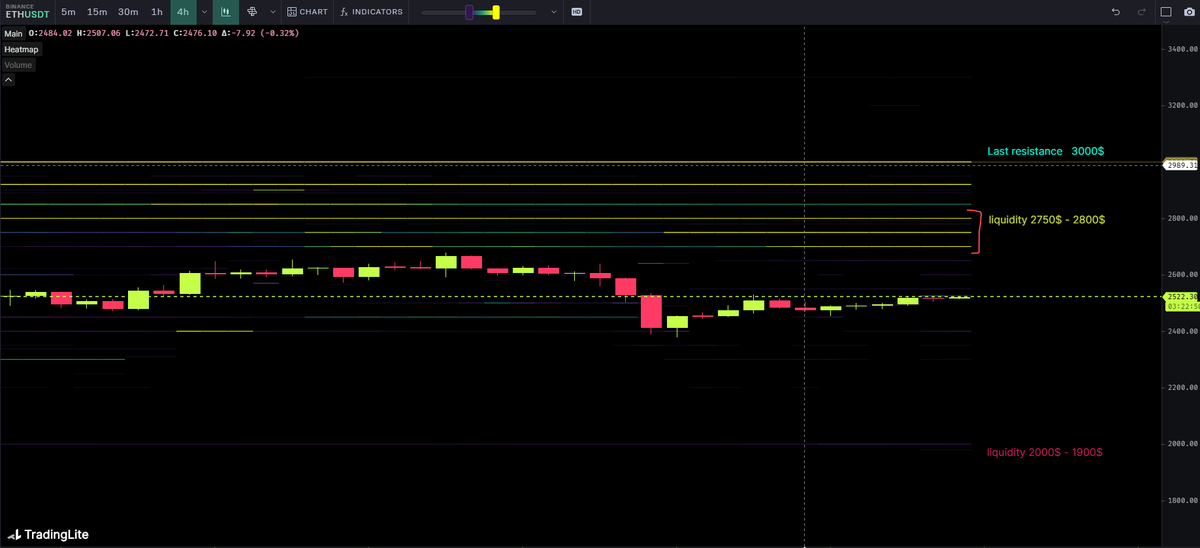Expand the drawing tools dropdown arrow
The width and height of the screenshot is (1200, 548).
pos(272,12)
